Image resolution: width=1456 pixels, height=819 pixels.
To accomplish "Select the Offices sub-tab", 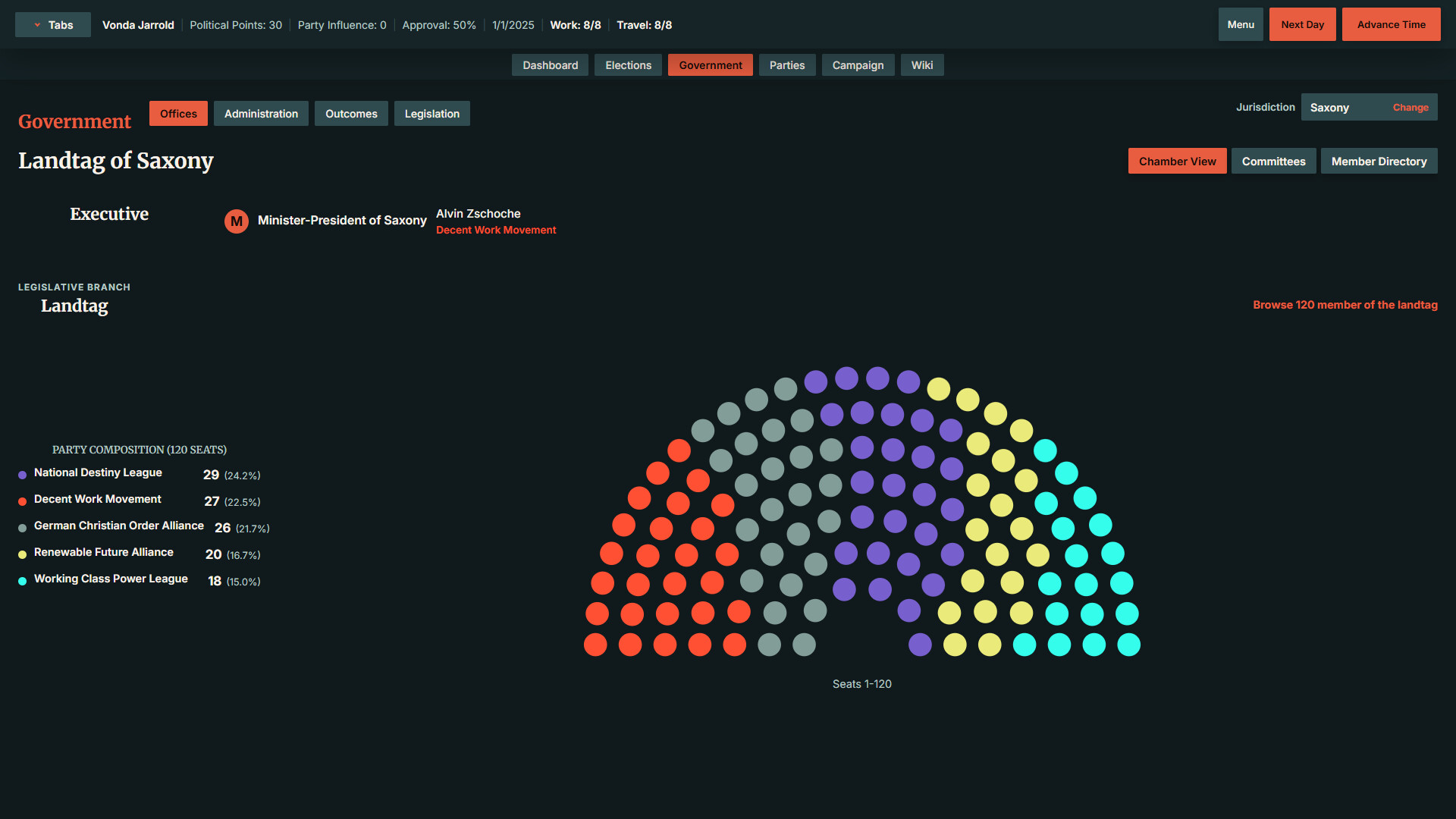I will point(178,114).
